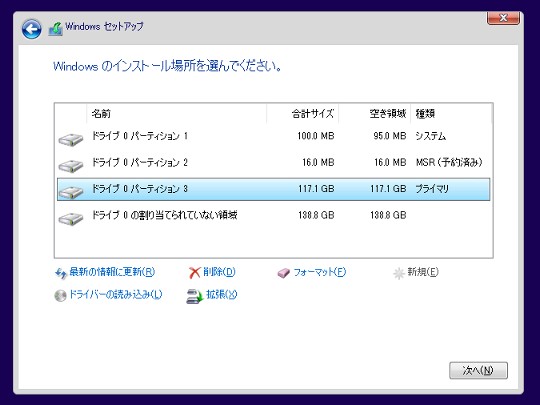Viewport: 540px width, 405px height.
Task: Select ドライブ 0 パーティション 3 row
Action: tap(273, 189)
